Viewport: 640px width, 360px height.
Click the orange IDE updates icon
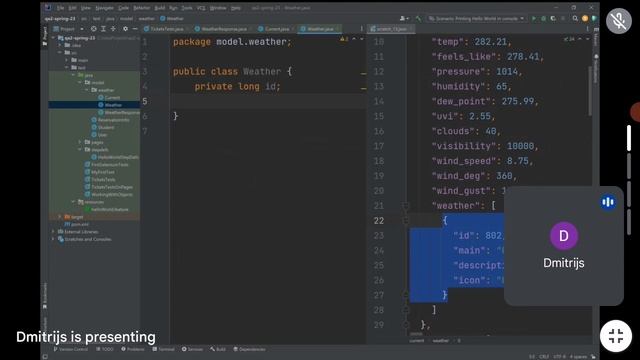[585, 18]
